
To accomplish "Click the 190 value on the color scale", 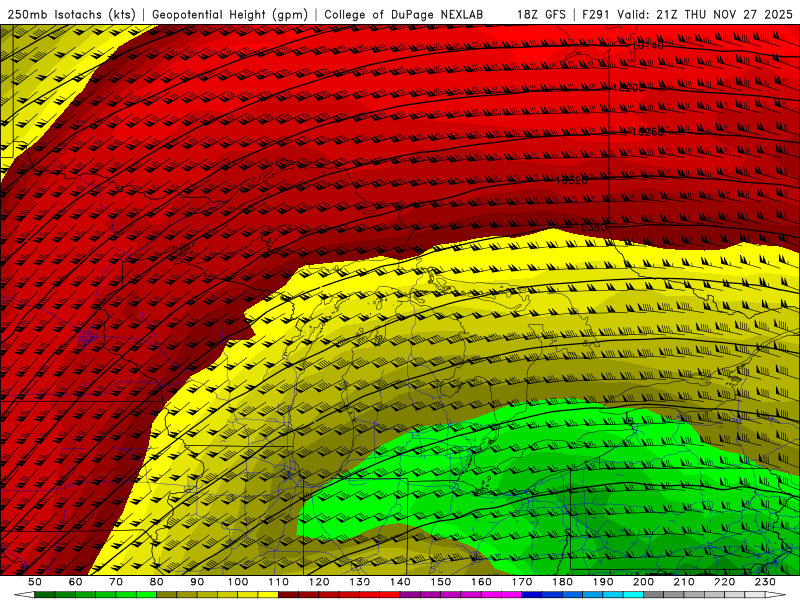I will 603,582.
